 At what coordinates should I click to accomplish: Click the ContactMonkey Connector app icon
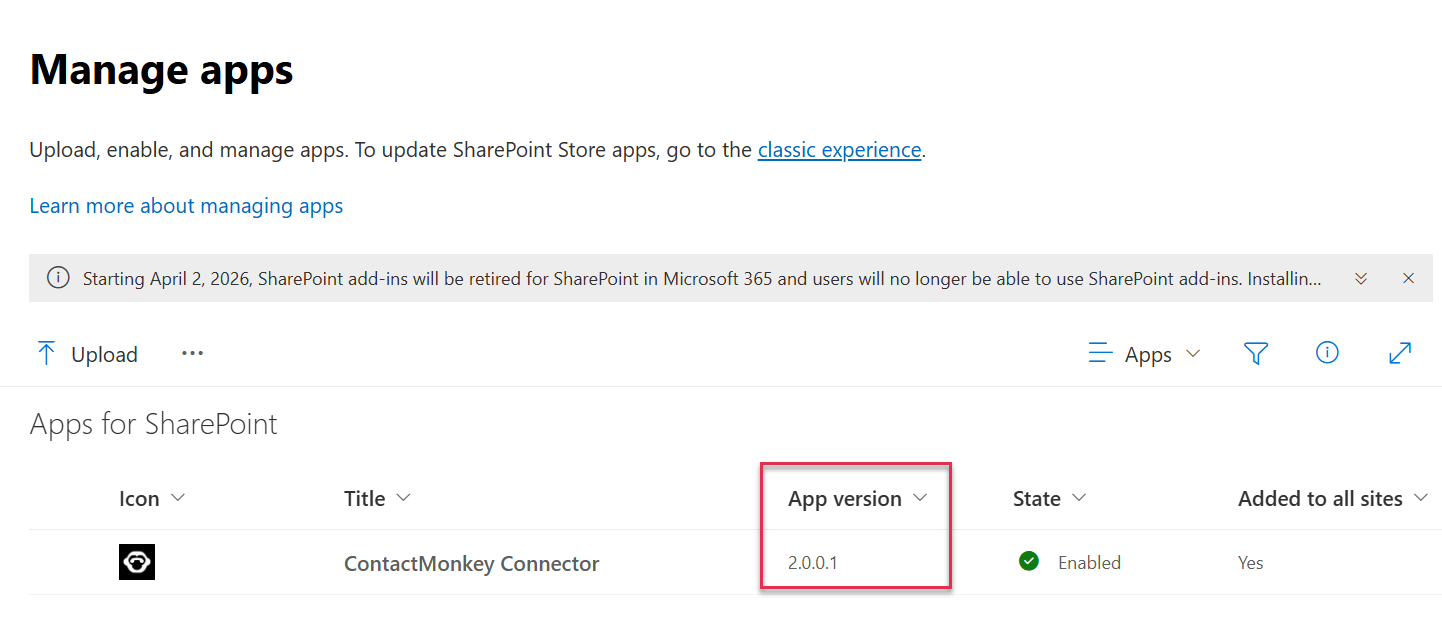point(137,562)
